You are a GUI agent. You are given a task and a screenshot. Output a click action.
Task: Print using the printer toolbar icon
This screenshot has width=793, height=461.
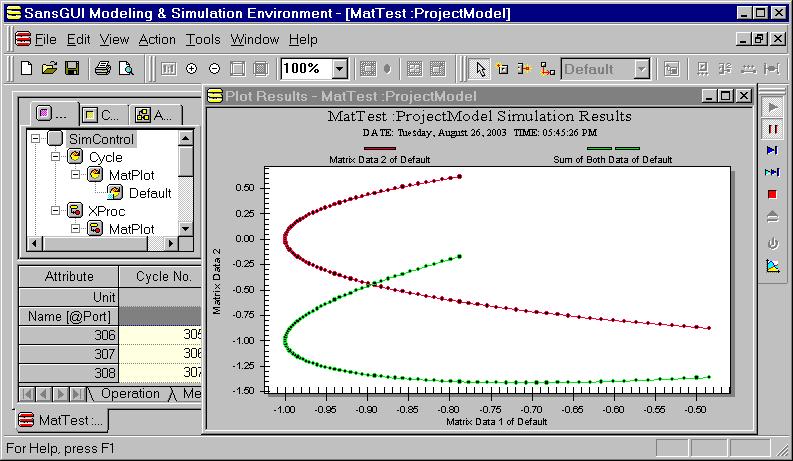pyautogui.click(x=103, y=68)
